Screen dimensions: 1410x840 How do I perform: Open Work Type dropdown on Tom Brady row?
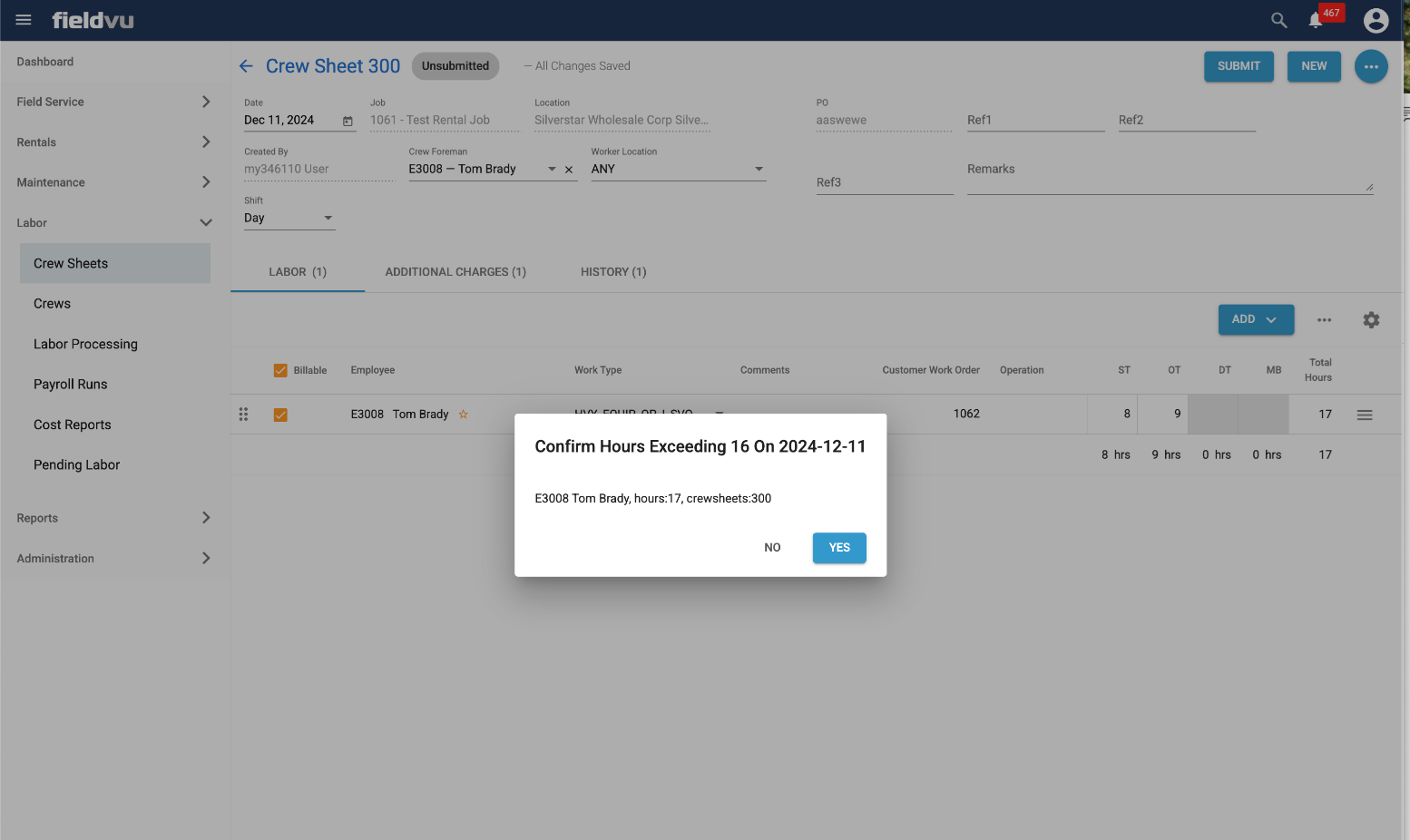pos(720,413)
